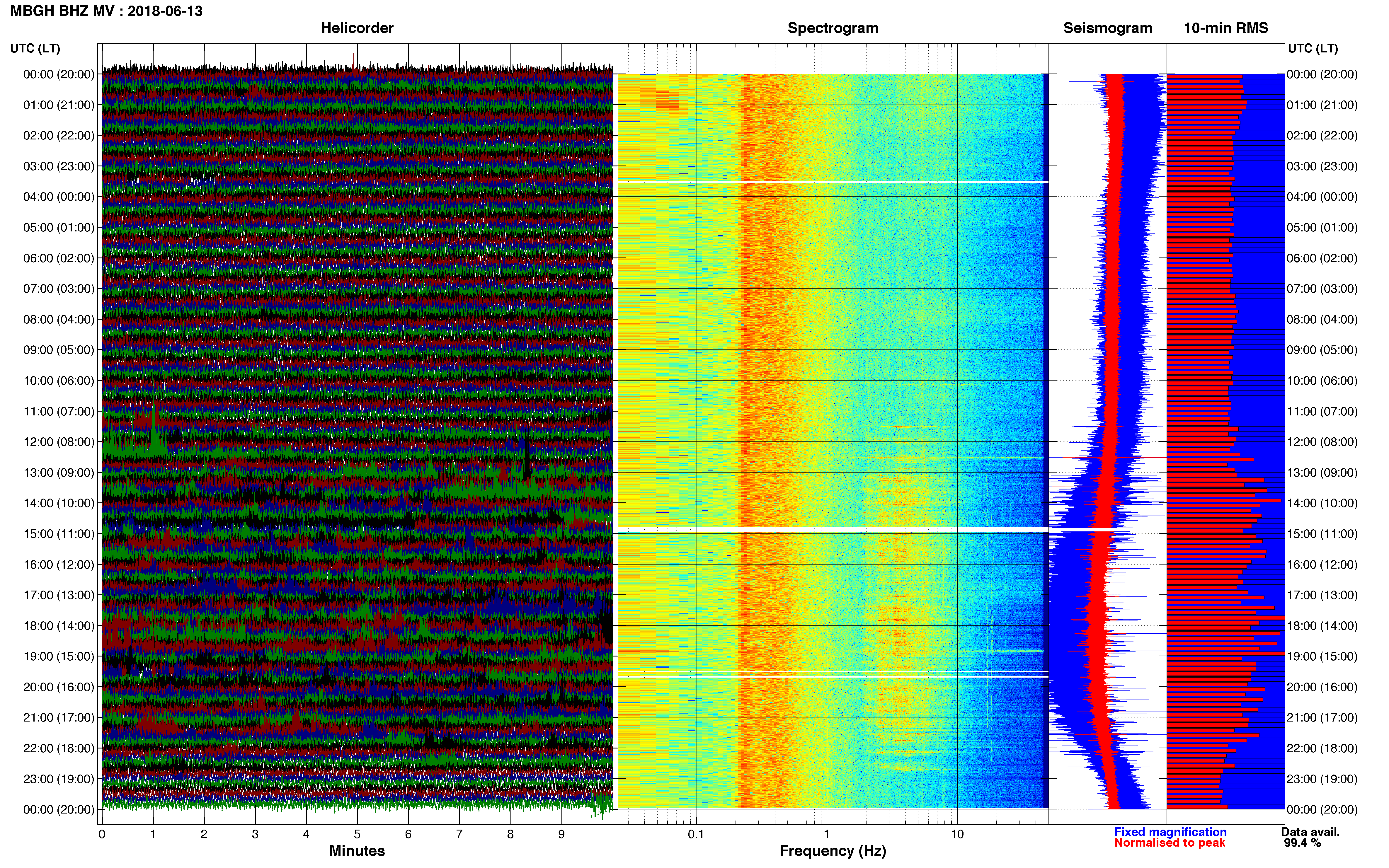This screenshot has height=868, width=1389.
Task: Select the 'Spectrogram' panel heading
Action: pos(833,28)
